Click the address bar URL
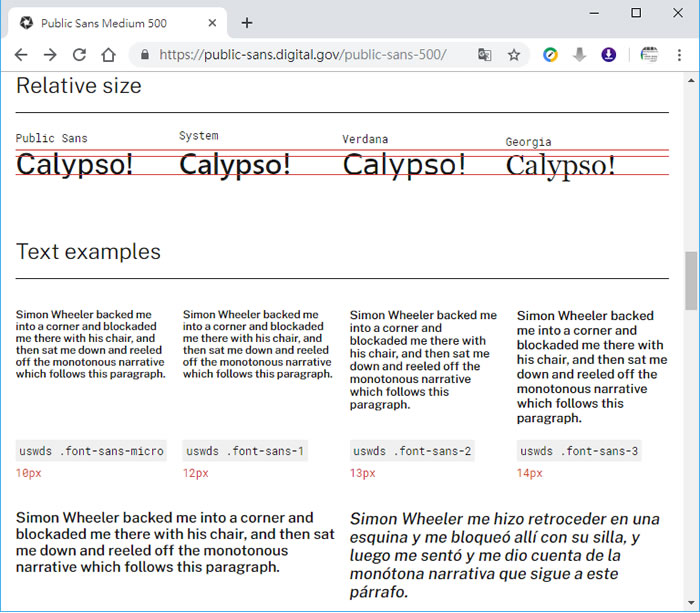The image size is (700, 613). point(303,55)
